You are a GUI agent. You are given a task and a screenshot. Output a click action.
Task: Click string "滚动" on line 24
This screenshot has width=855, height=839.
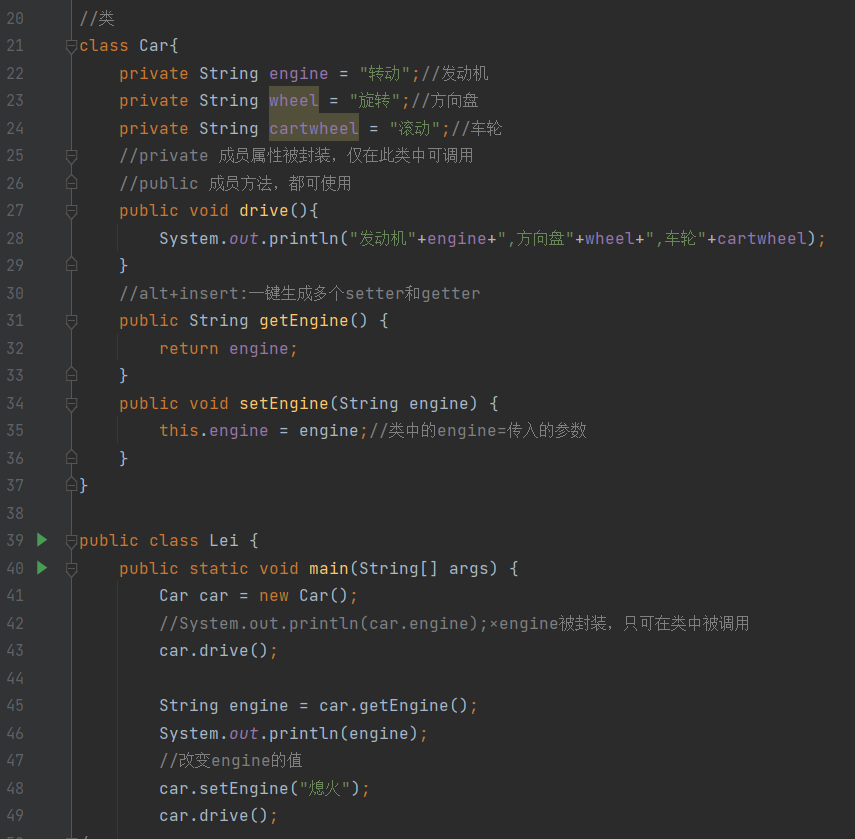pos(414,129)
